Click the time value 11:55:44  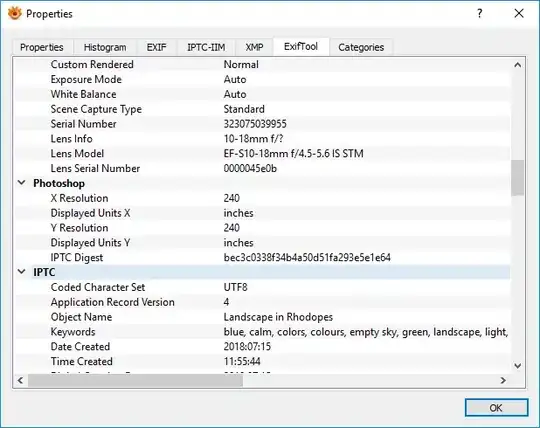tap(242, 361)
